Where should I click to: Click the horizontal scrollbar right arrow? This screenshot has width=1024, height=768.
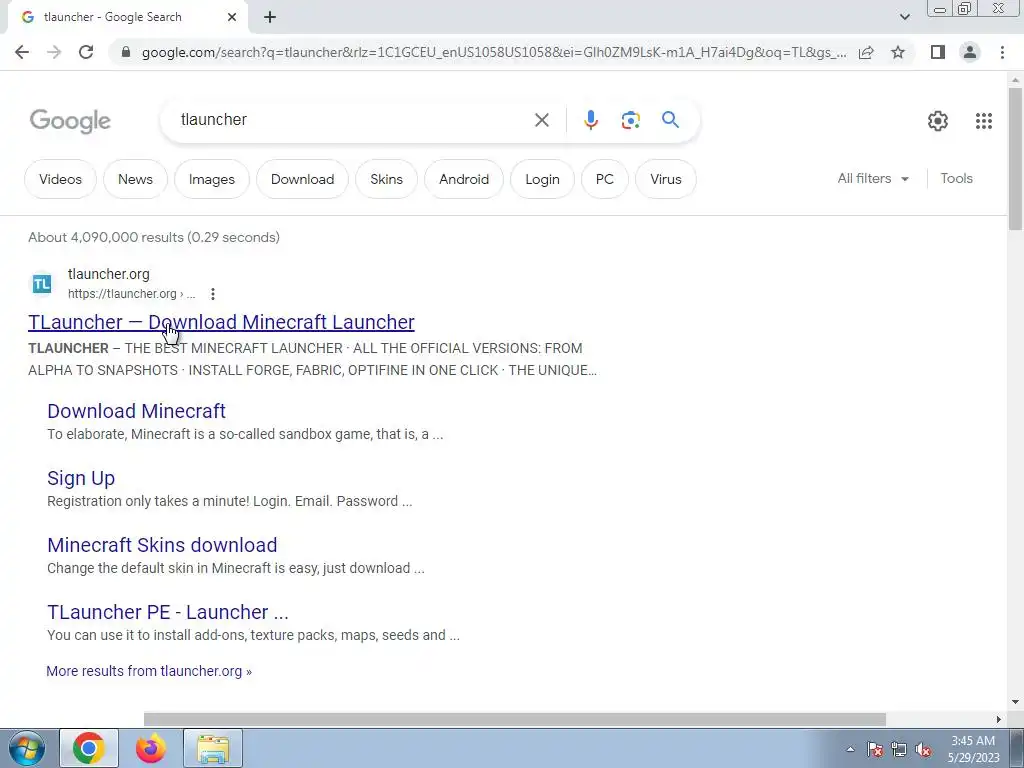[999, 719]
